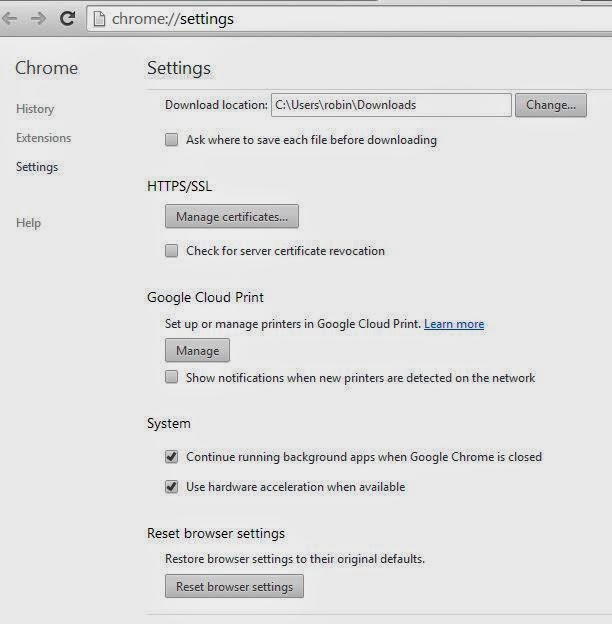
Task: Click the forward navigation arrow
Action: click(39, 18)
